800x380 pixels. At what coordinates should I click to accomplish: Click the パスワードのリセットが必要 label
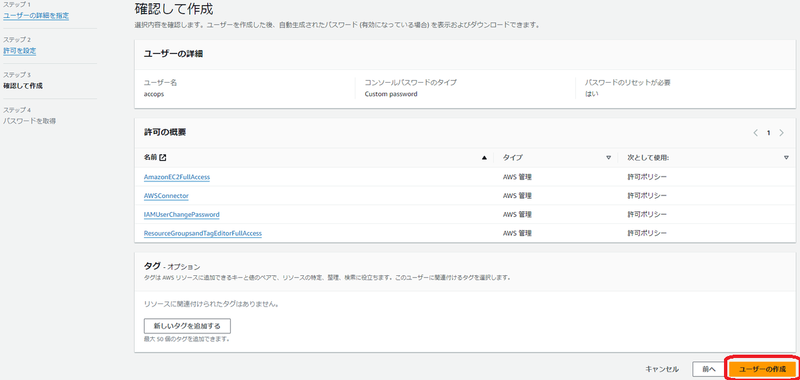pyautogui.click(x=627, y=82)
